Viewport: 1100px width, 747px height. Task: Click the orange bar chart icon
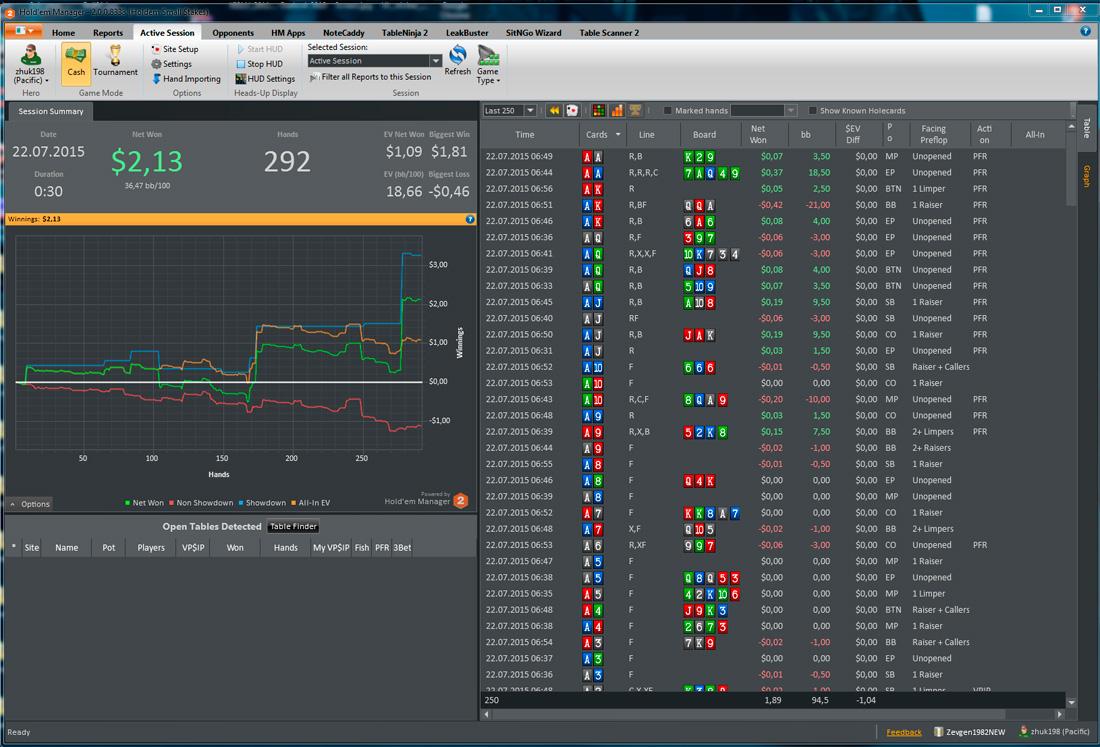[x=617, y=110]
